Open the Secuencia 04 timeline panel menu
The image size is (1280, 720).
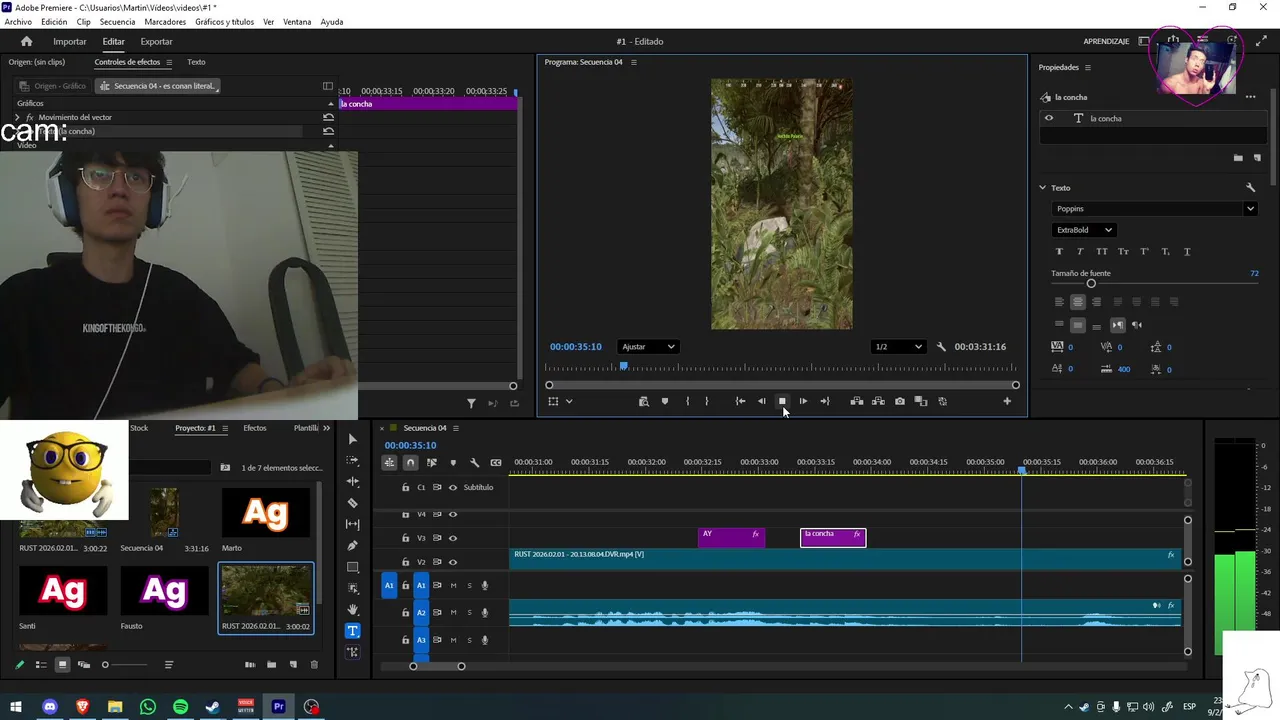(x=455, y=428)
